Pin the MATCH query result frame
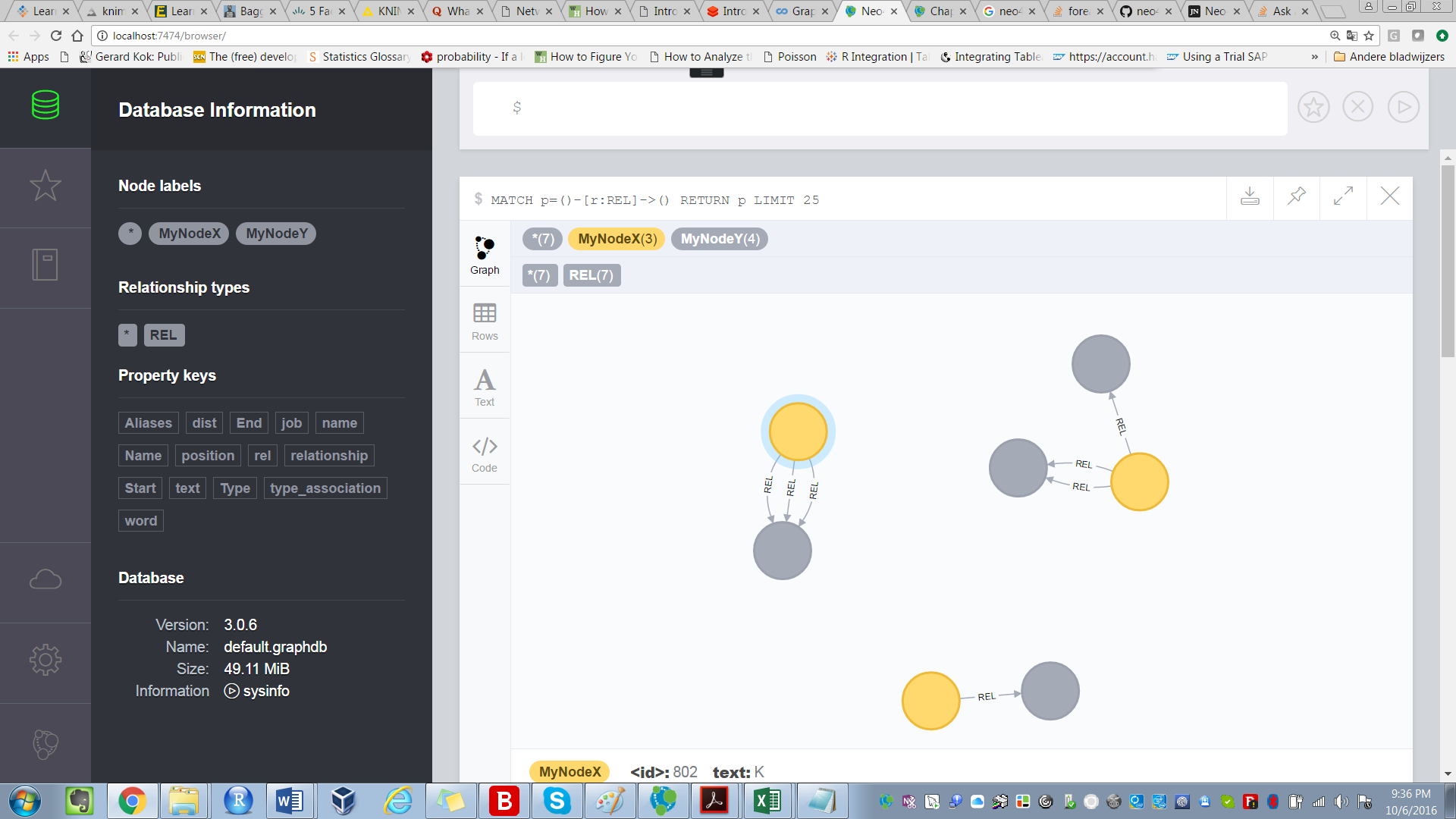The width and height of the screenshot is (1456, 819). tap(1296, 198)
